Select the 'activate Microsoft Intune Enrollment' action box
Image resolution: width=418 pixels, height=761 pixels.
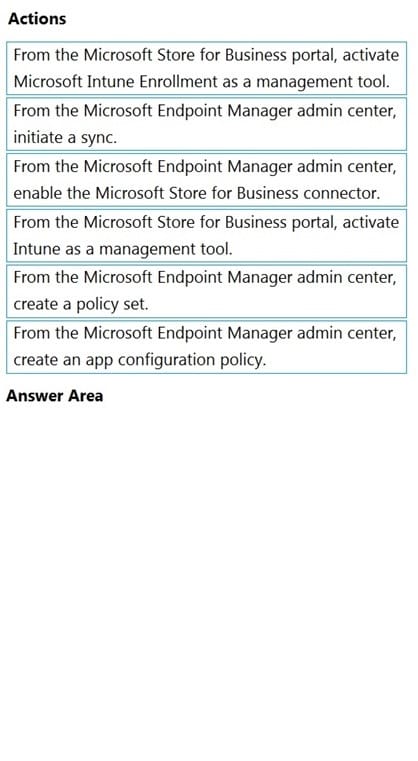pos(206,68)
